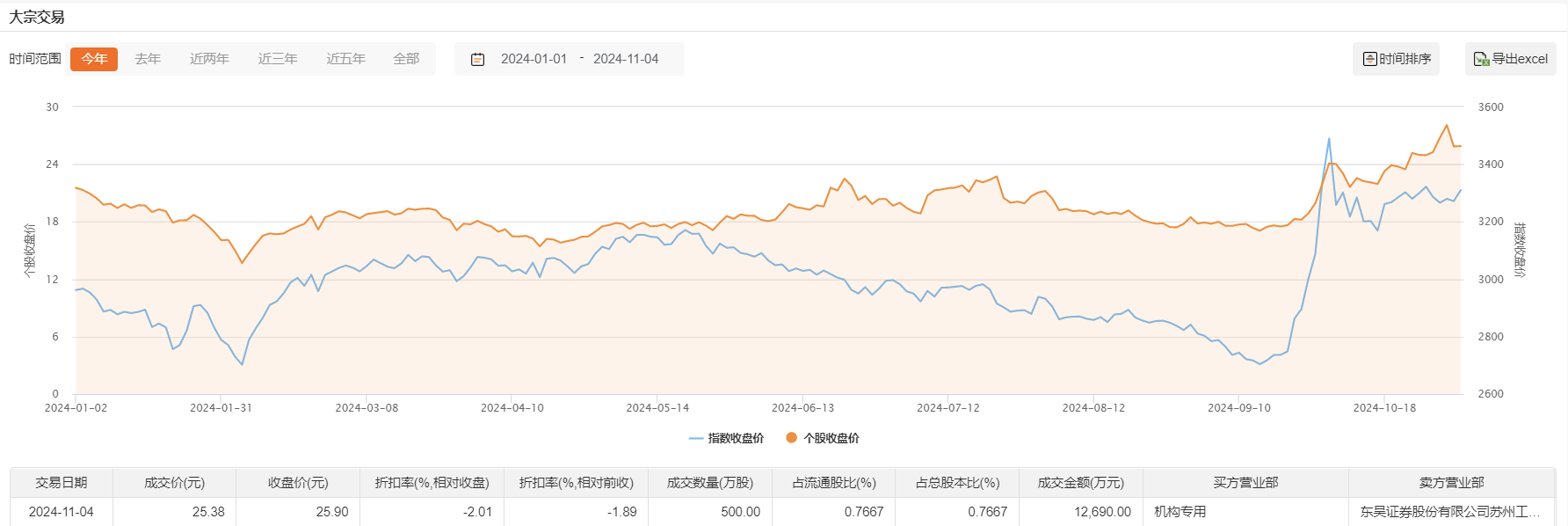
Task: Select the 近两年 range option
Action: [x=209, y=59]
